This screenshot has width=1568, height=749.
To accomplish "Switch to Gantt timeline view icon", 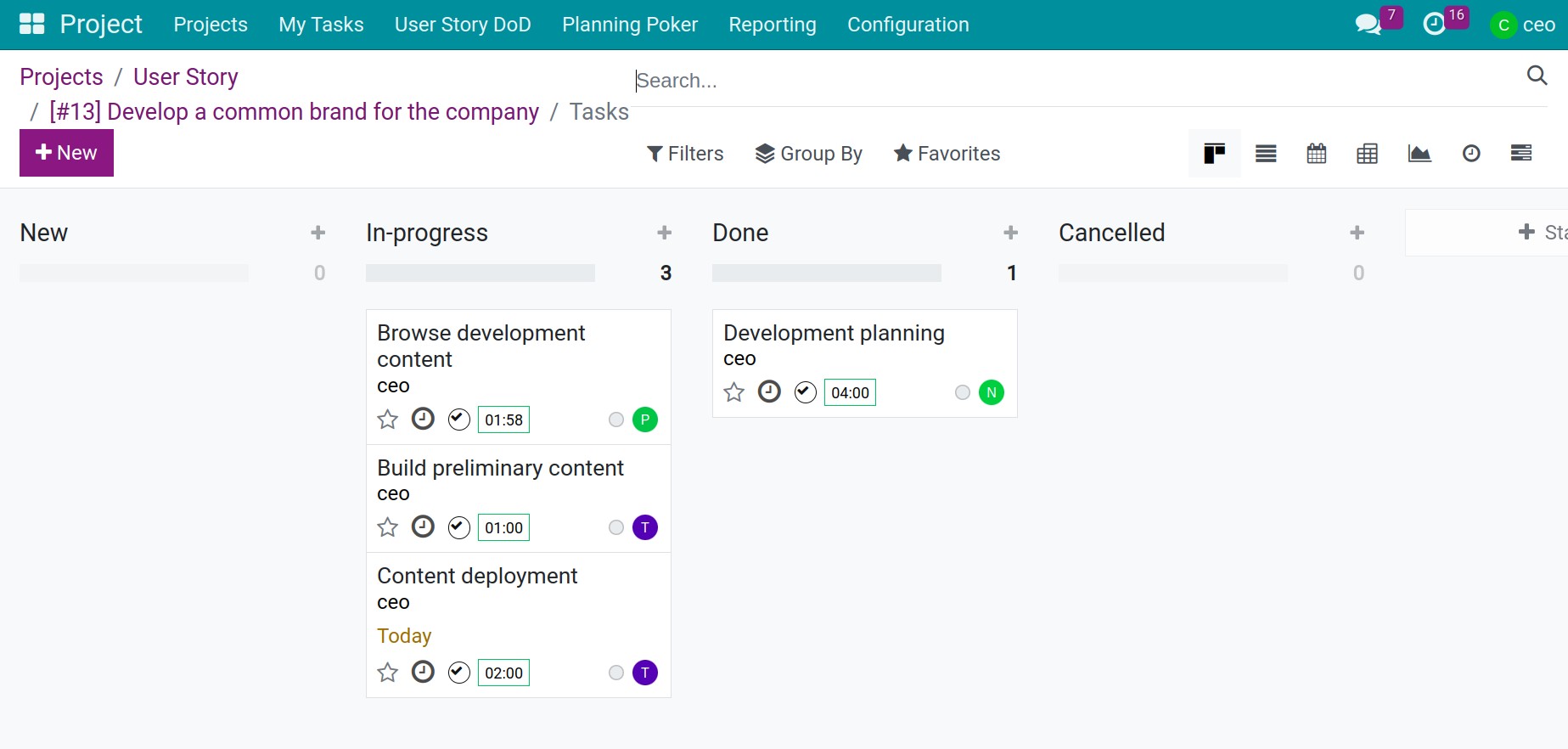I will [1521, 153].
